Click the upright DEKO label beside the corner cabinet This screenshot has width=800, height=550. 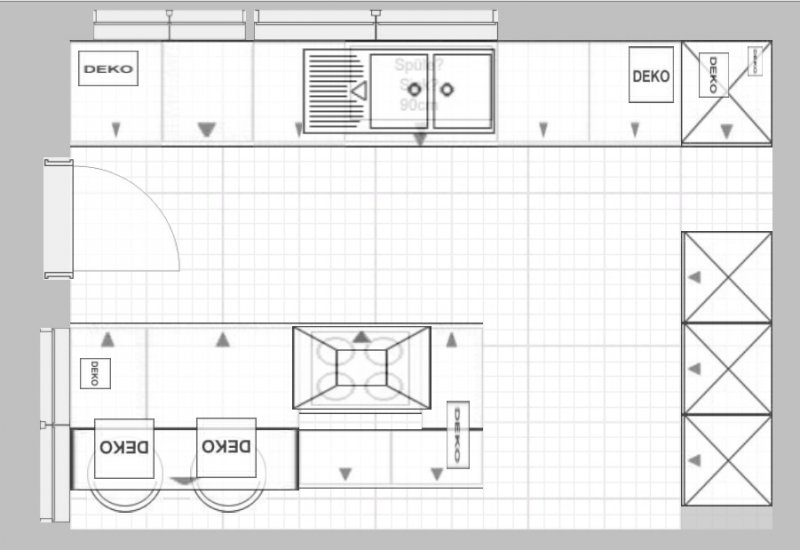[651, 75]
